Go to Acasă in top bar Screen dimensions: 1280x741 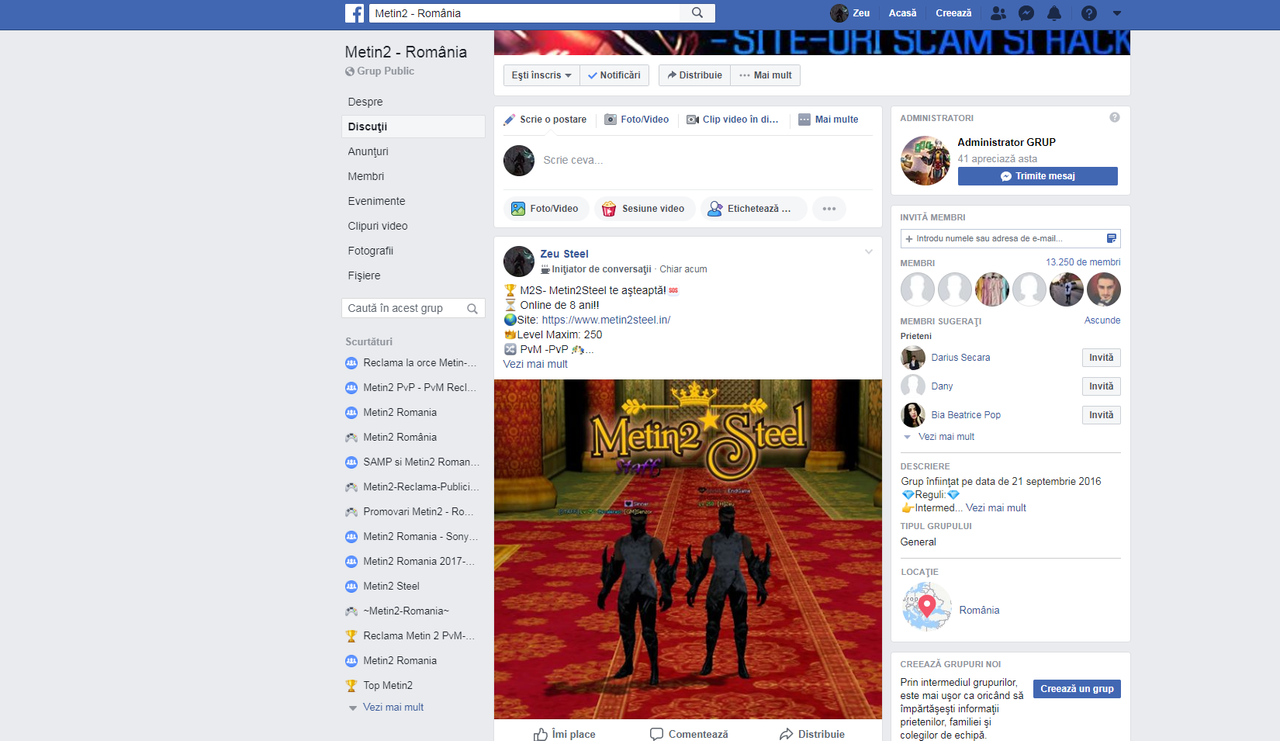pyautogui.click(x=903, y=13)
